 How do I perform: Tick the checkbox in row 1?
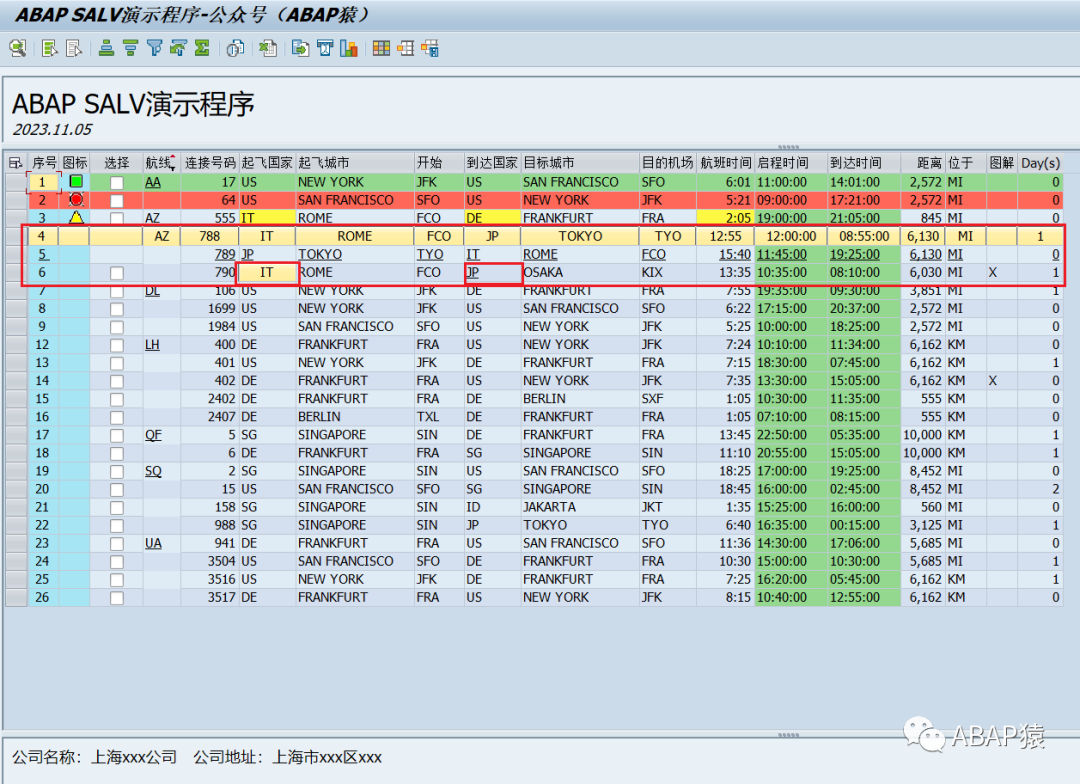(x=117, y=183)
